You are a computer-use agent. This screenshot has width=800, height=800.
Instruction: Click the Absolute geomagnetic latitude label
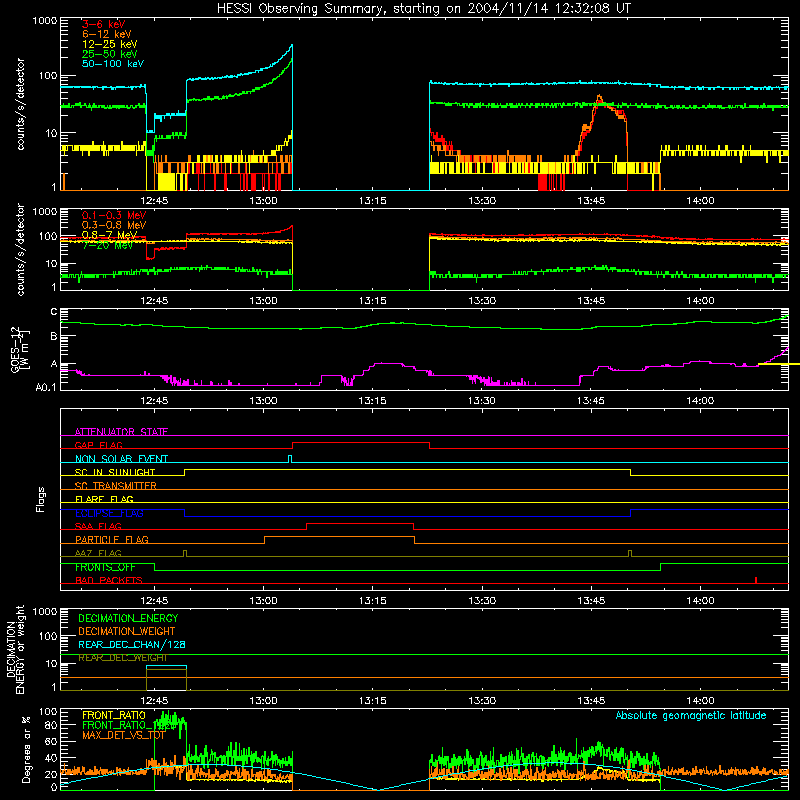point(691,716)
